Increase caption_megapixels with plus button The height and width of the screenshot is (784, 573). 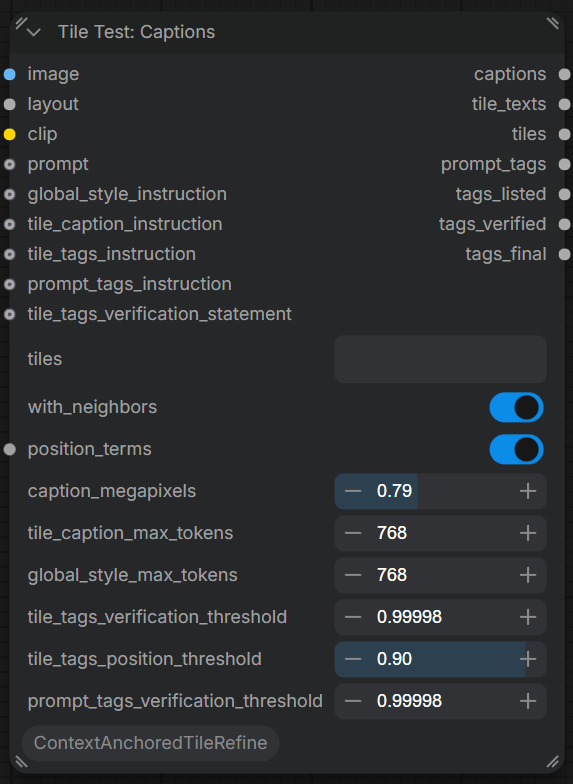click(528, 492)
